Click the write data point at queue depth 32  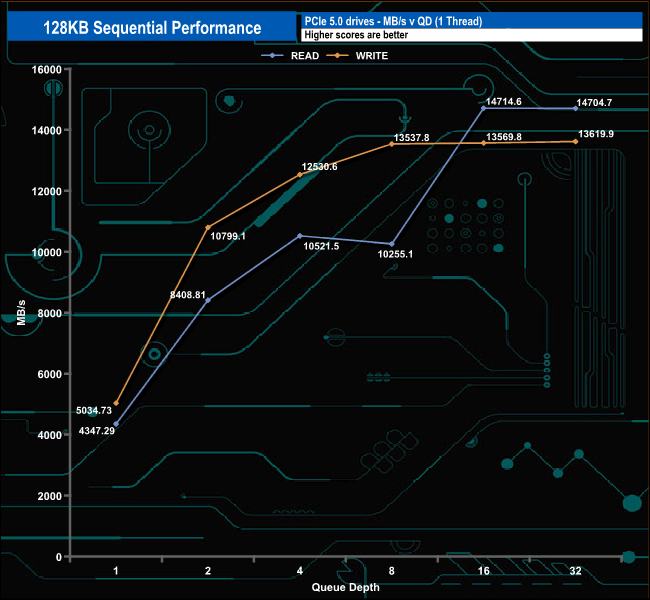click(x=575, y=141)
